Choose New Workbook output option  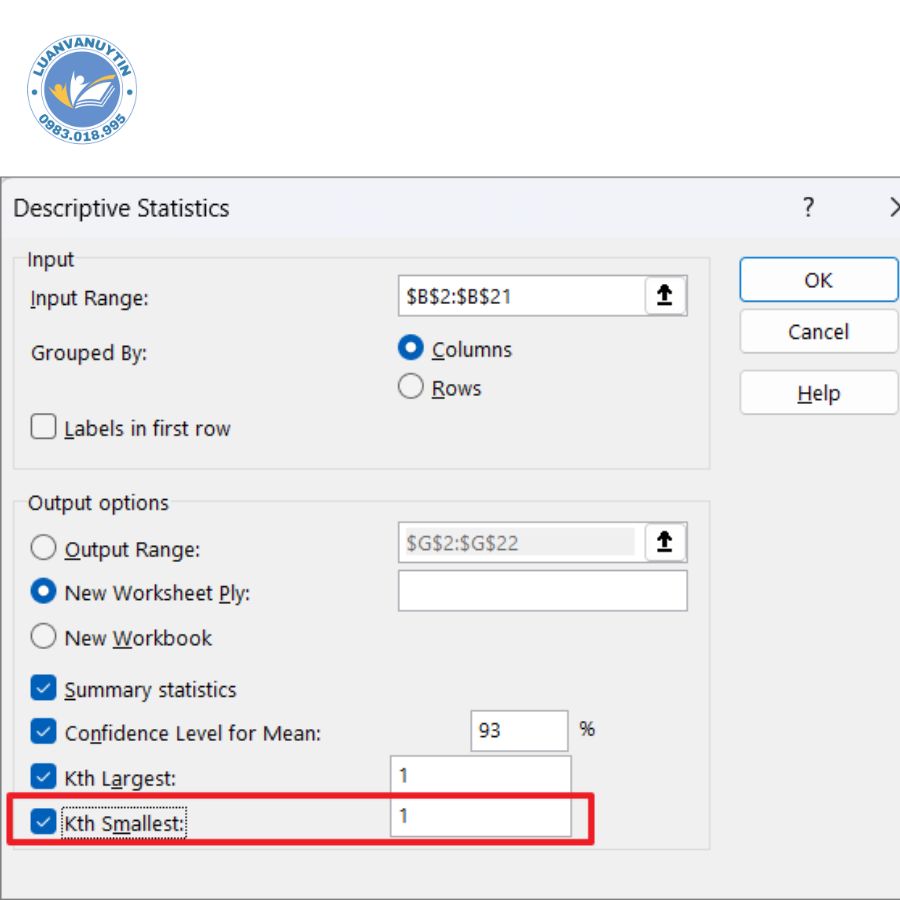44,637
